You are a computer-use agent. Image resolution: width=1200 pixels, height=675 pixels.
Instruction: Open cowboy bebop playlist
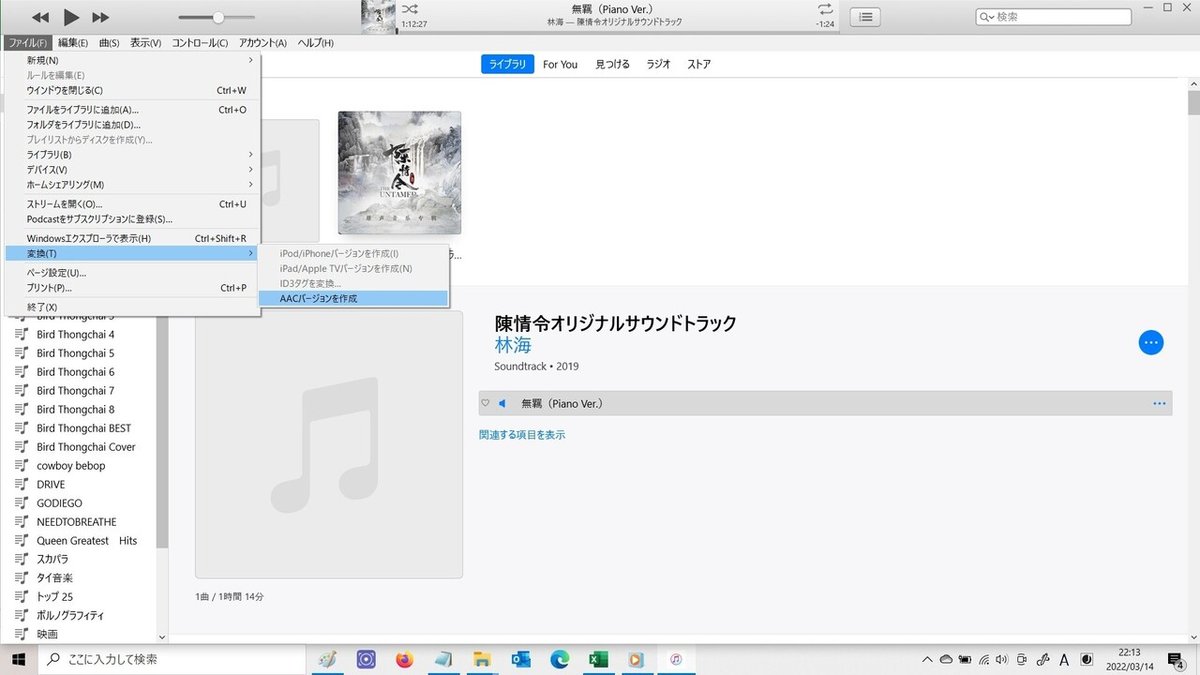[x=71, y=466]
